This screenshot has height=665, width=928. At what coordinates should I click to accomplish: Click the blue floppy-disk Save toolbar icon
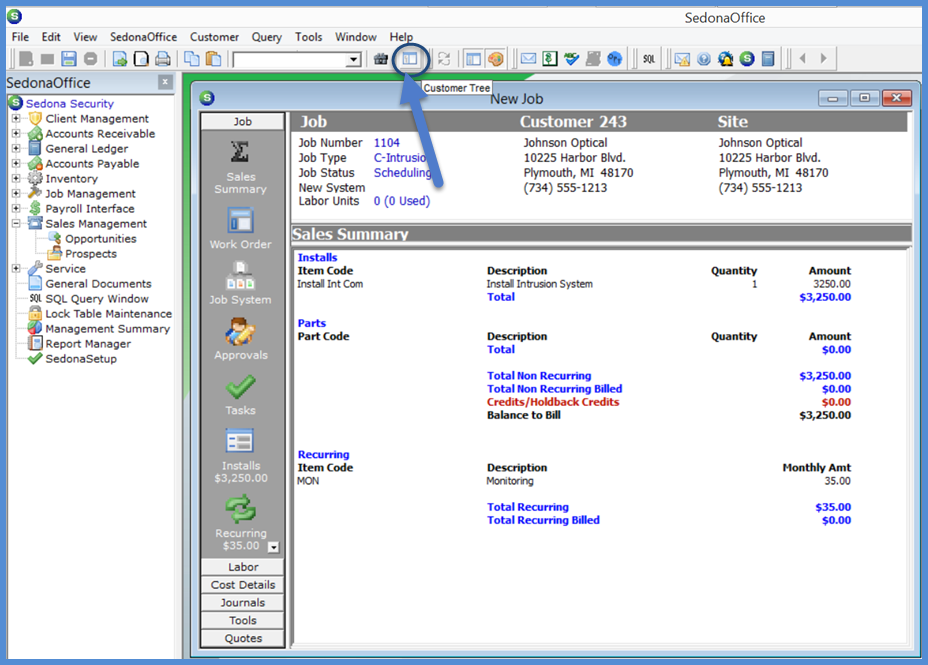coord(69,59)
